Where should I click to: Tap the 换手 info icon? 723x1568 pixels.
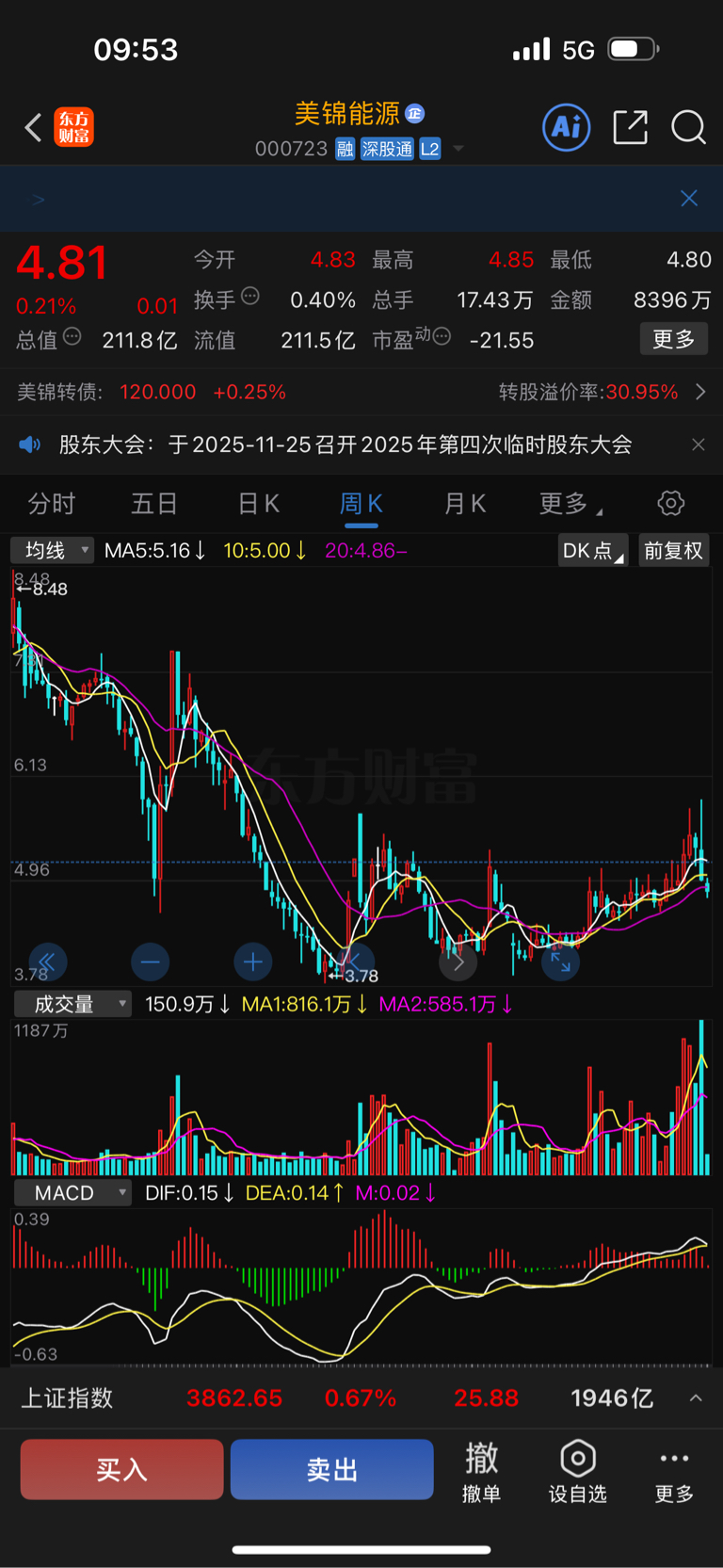pos(250,296)
